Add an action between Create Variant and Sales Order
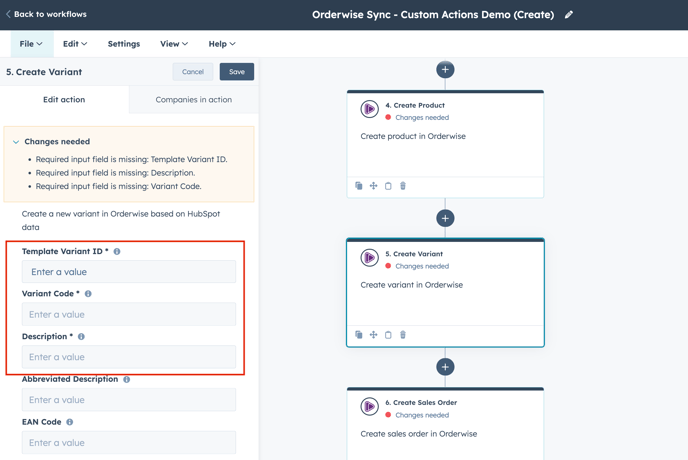 (445, 367)
